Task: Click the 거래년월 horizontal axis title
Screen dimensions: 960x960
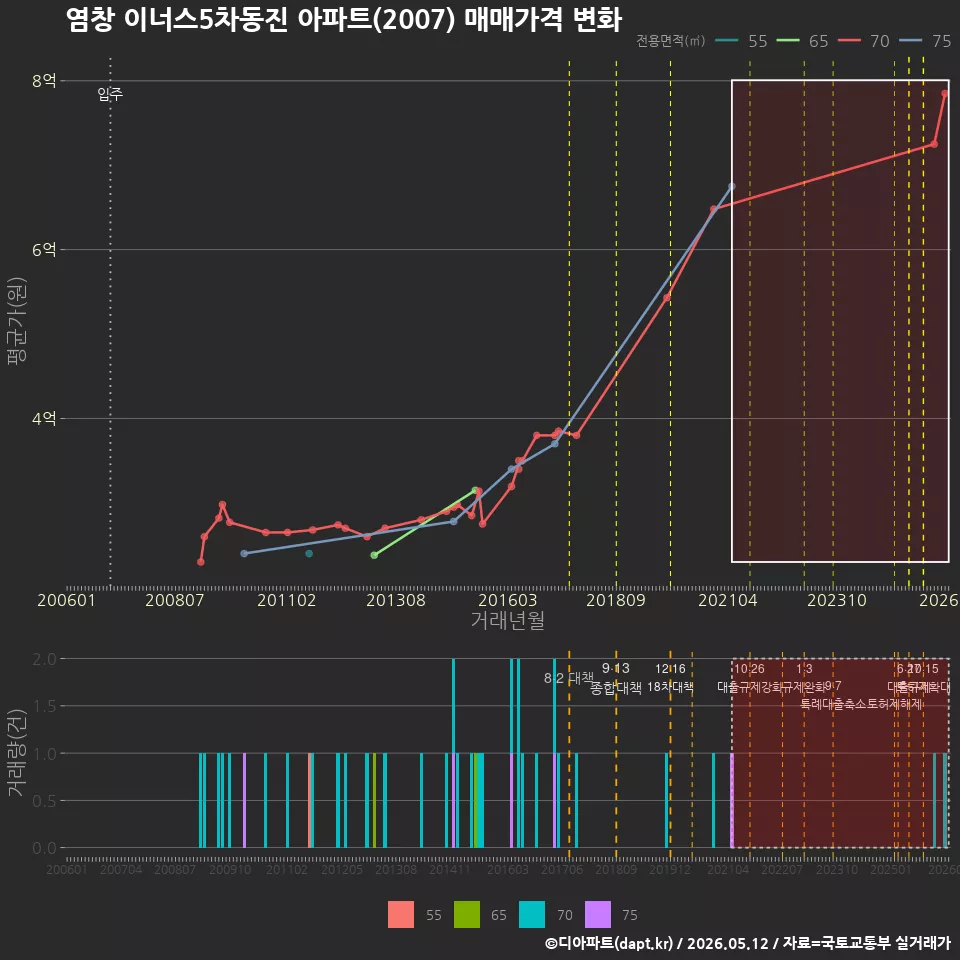Action: click(x=508, y=620)
